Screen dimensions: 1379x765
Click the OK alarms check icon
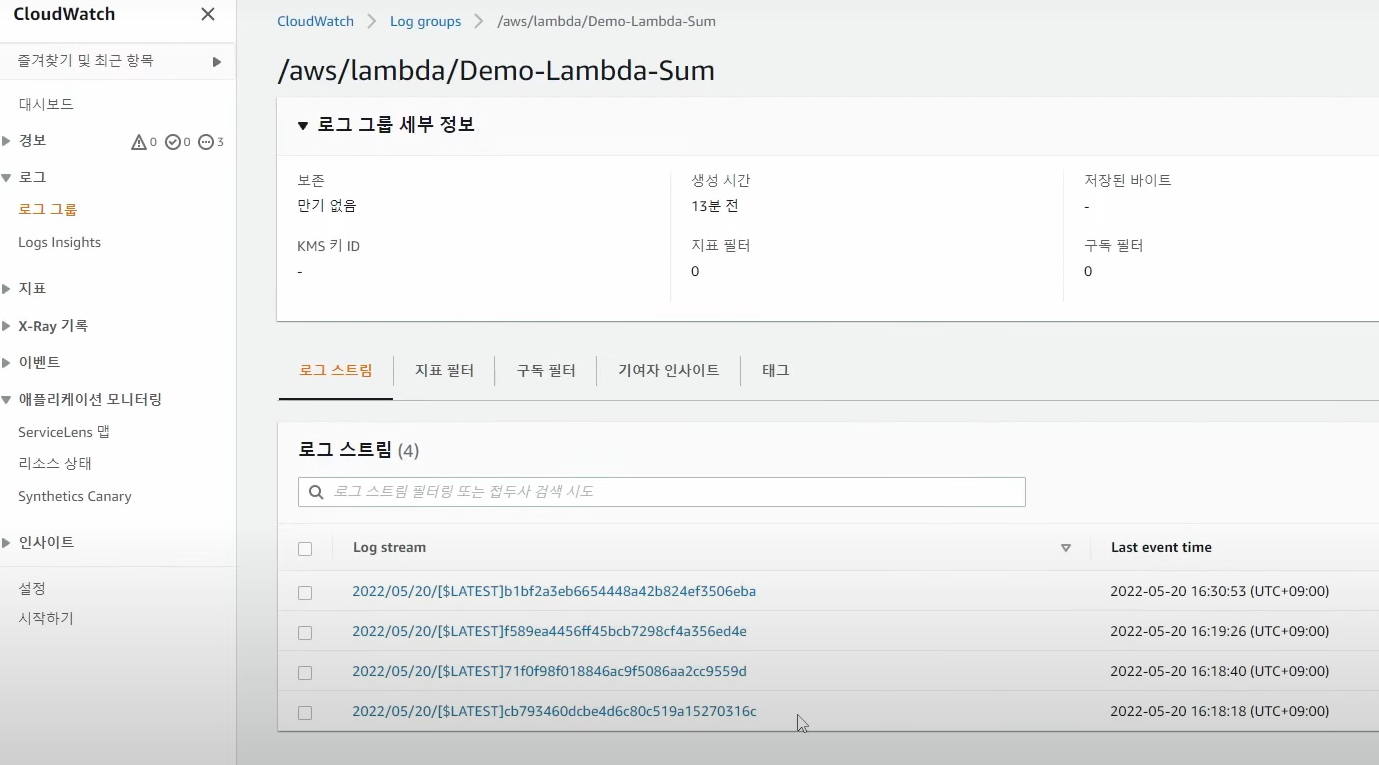[x=172, y=142]
